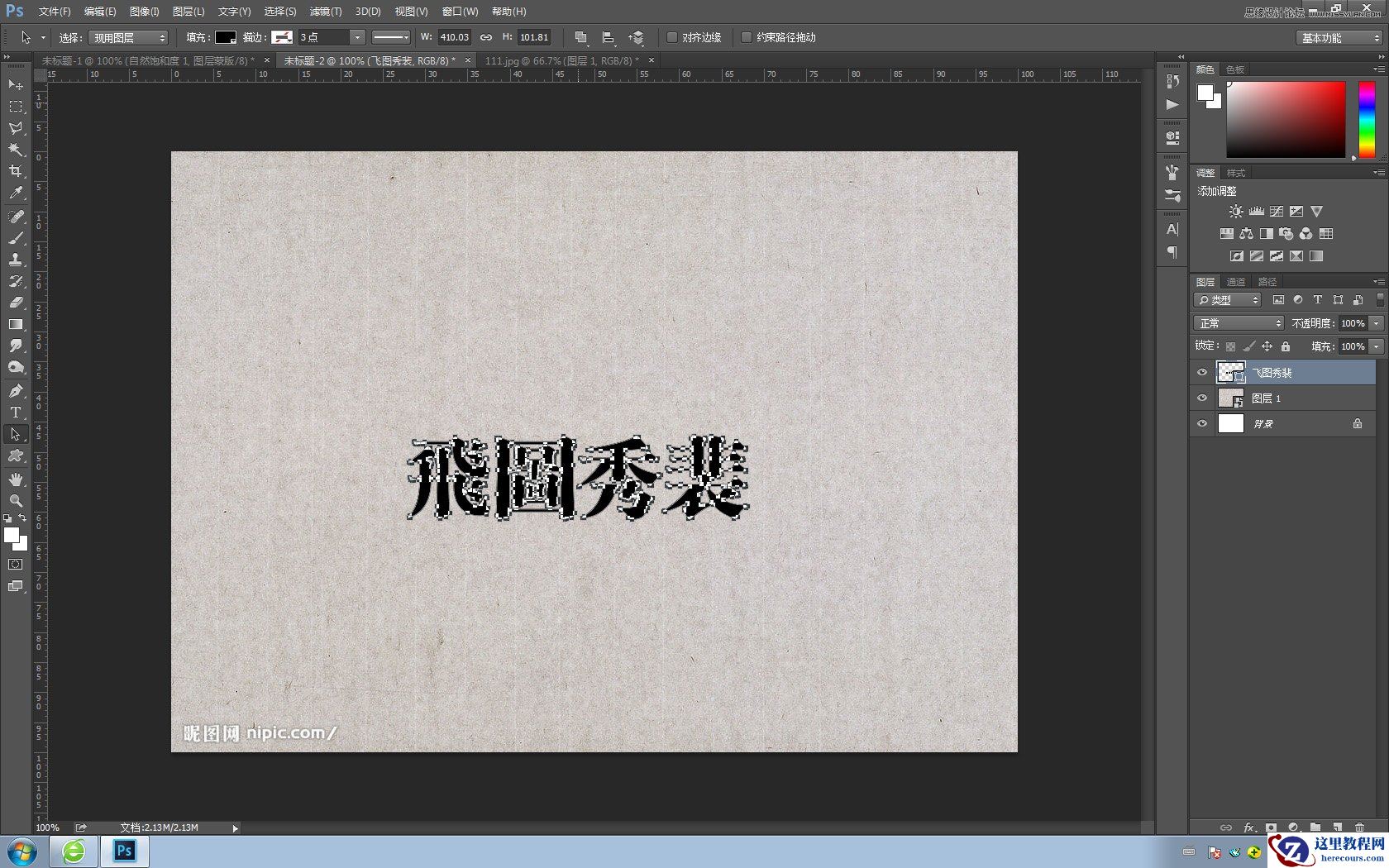Click the Add layer mask icon

point(1271,827)
